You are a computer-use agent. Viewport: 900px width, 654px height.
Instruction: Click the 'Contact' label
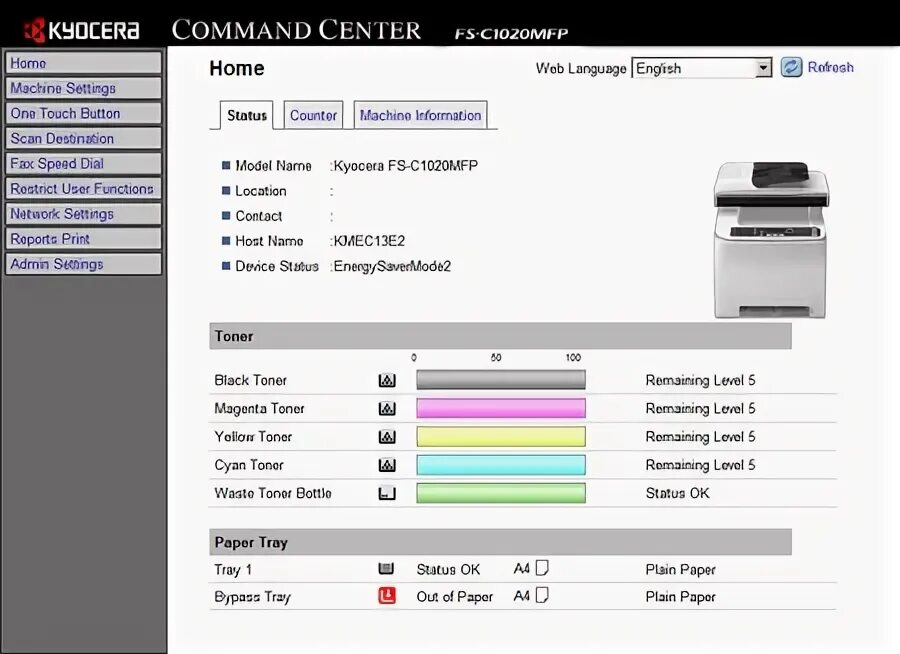[259, 216]
